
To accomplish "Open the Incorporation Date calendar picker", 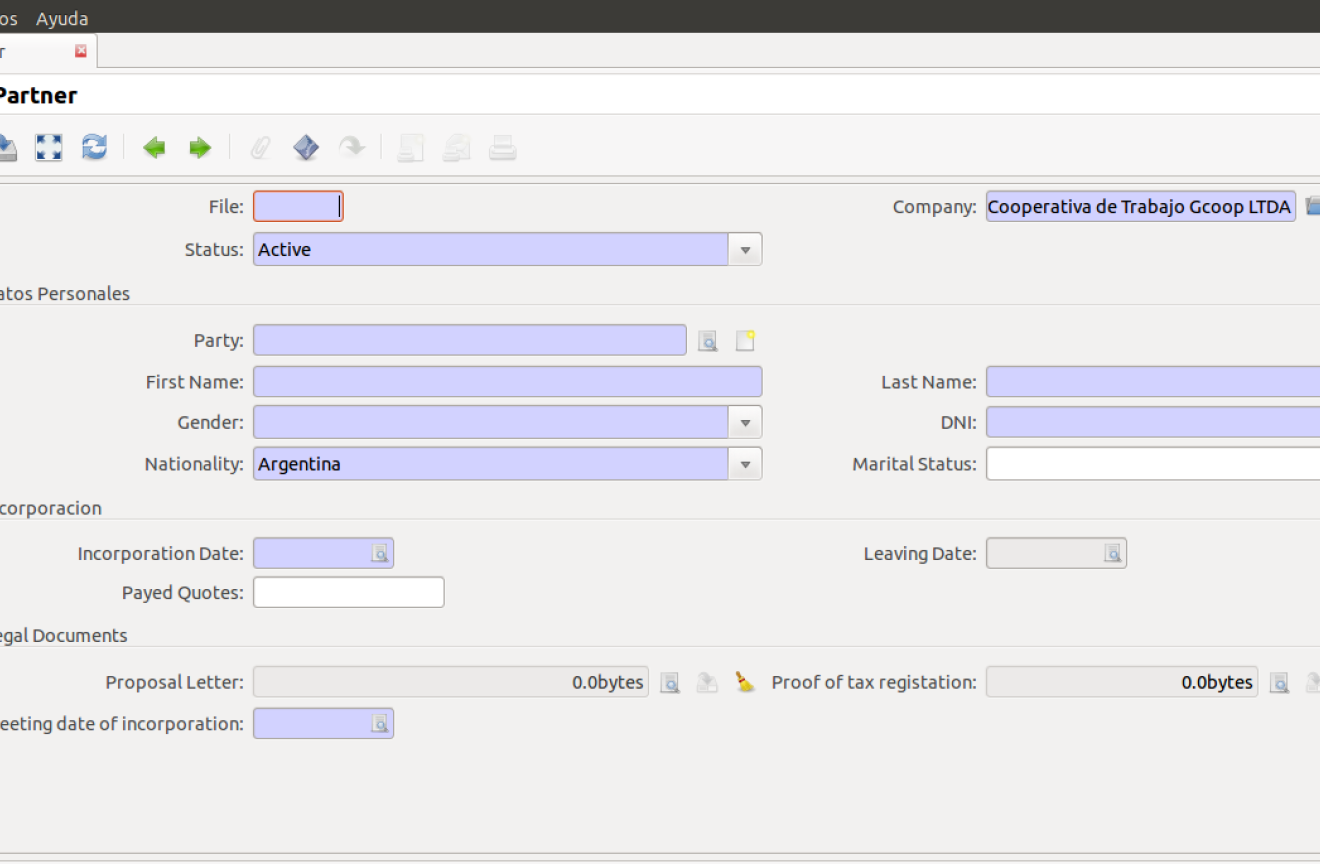I will coord(380,553).
